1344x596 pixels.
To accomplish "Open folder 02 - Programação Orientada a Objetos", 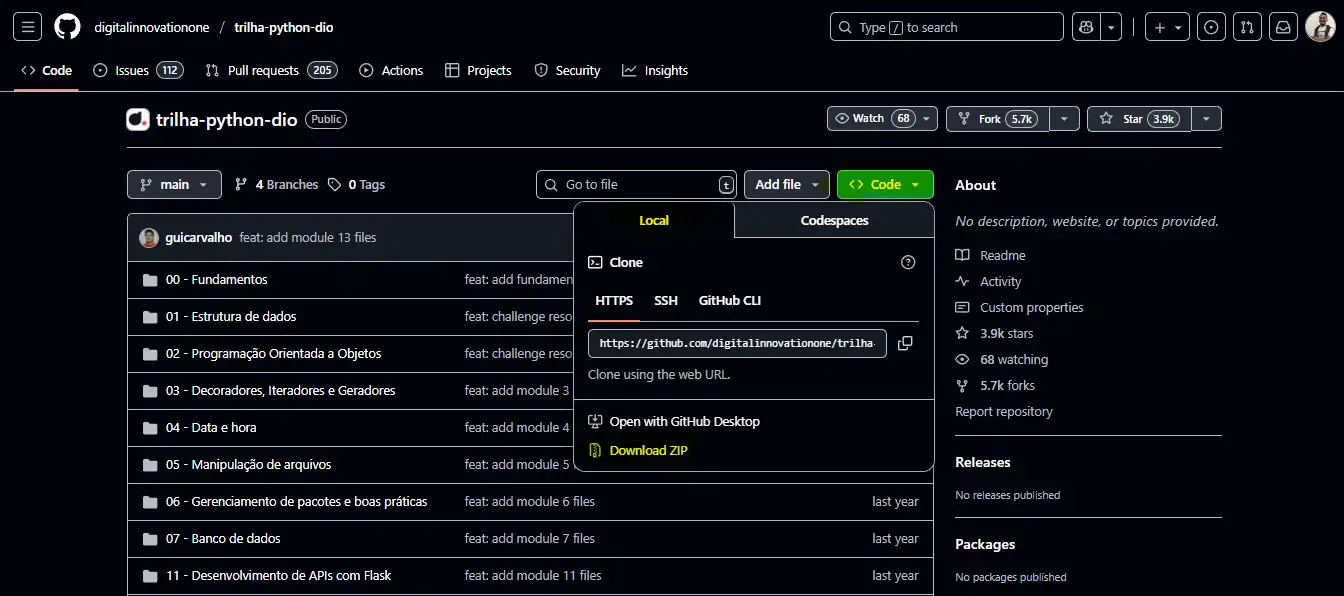I will point(273,354).
